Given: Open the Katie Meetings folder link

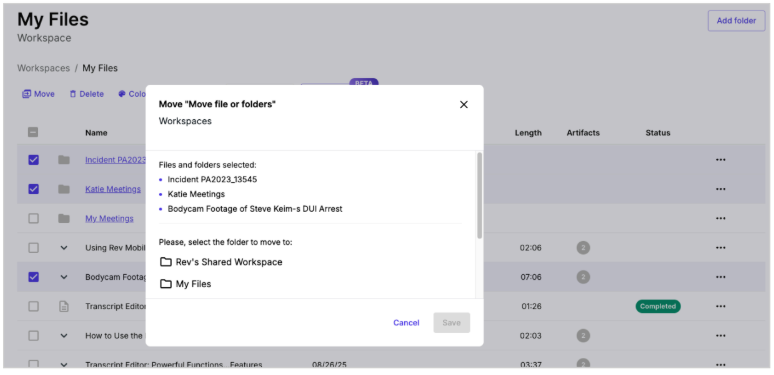Looking at the screenshot, I should click(x=113, y=189).
